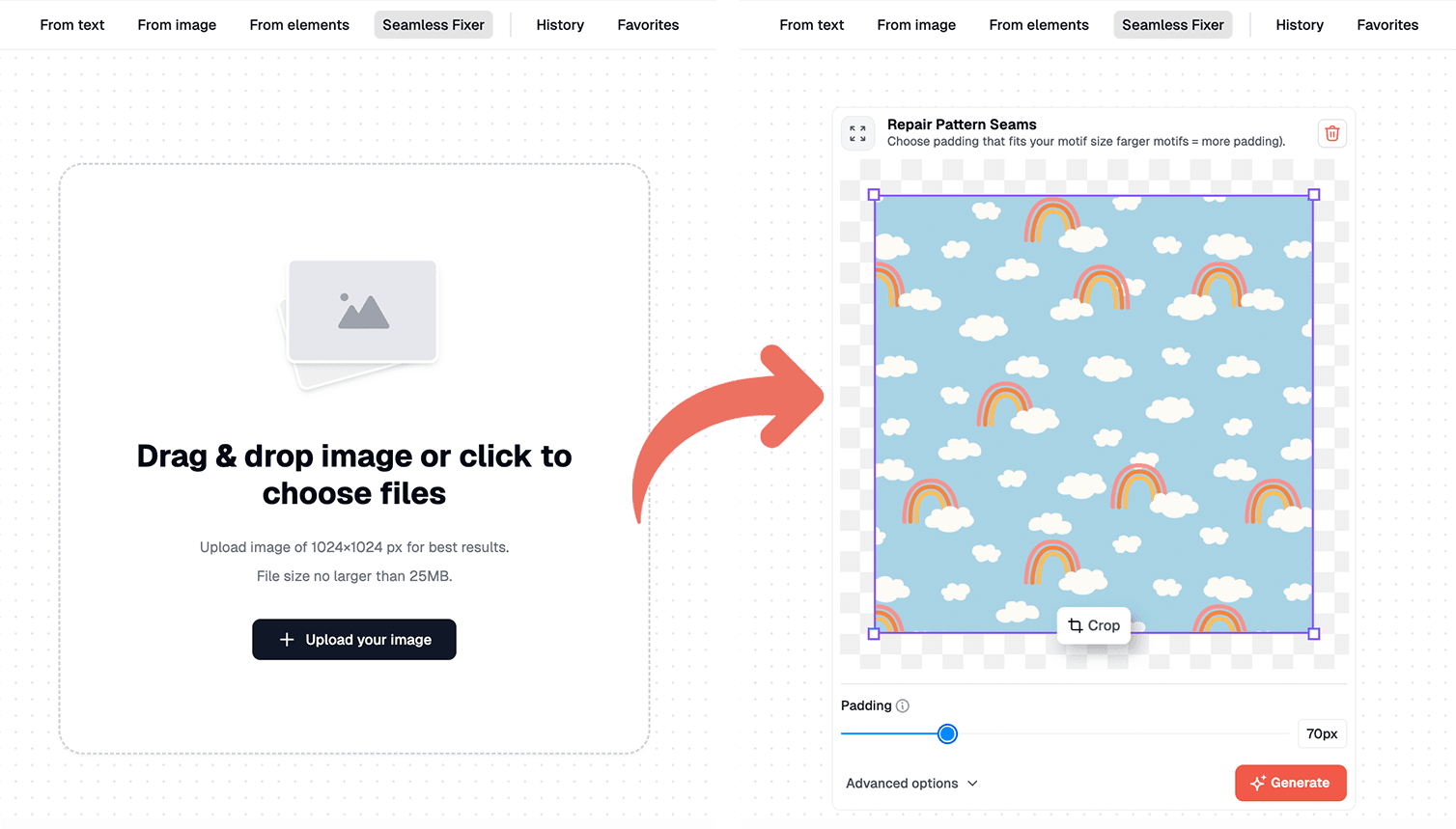Select the Seamless Fixer tab in the right panel

click(1172, 25)
